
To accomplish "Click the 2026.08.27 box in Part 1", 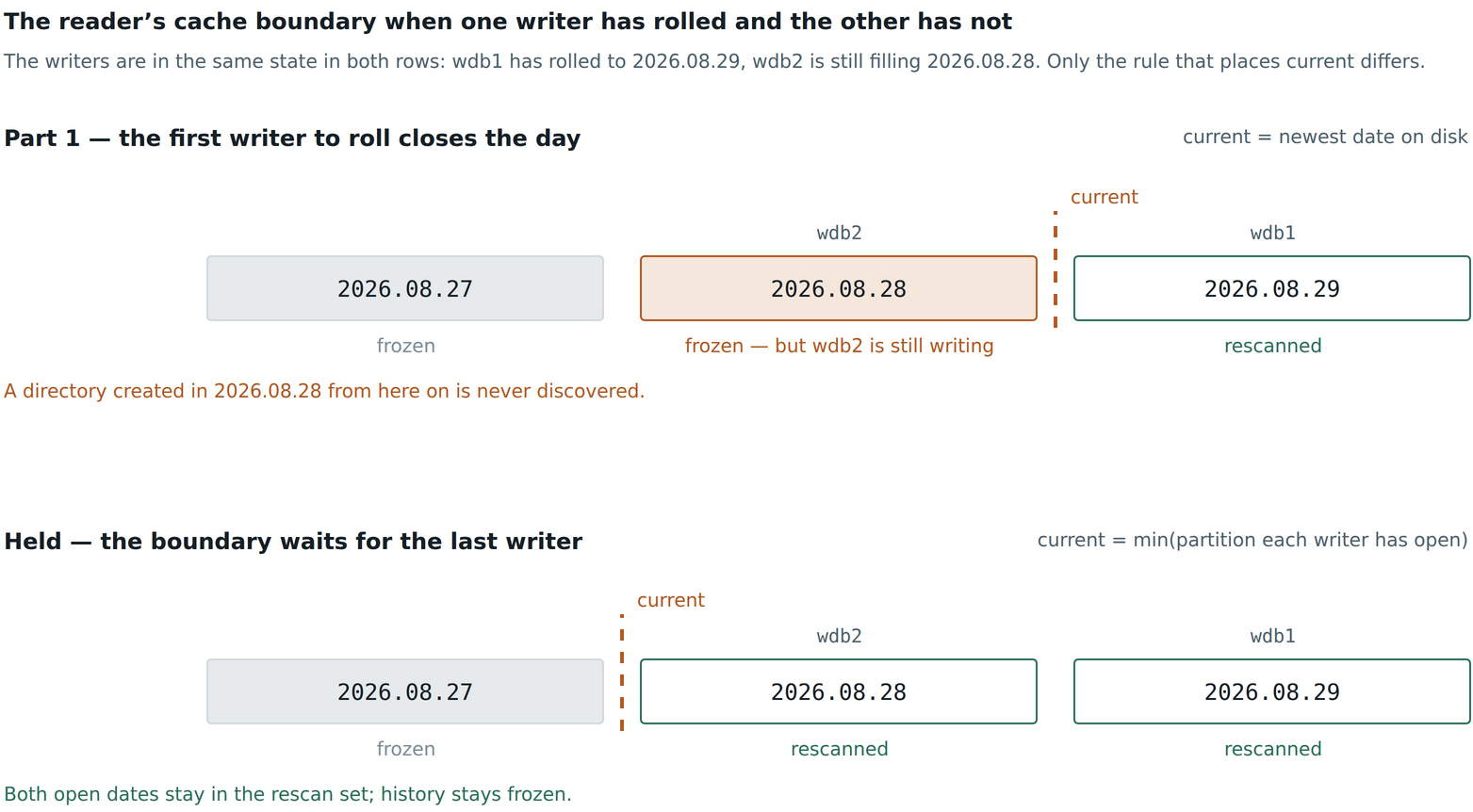I will pos(405,288).
